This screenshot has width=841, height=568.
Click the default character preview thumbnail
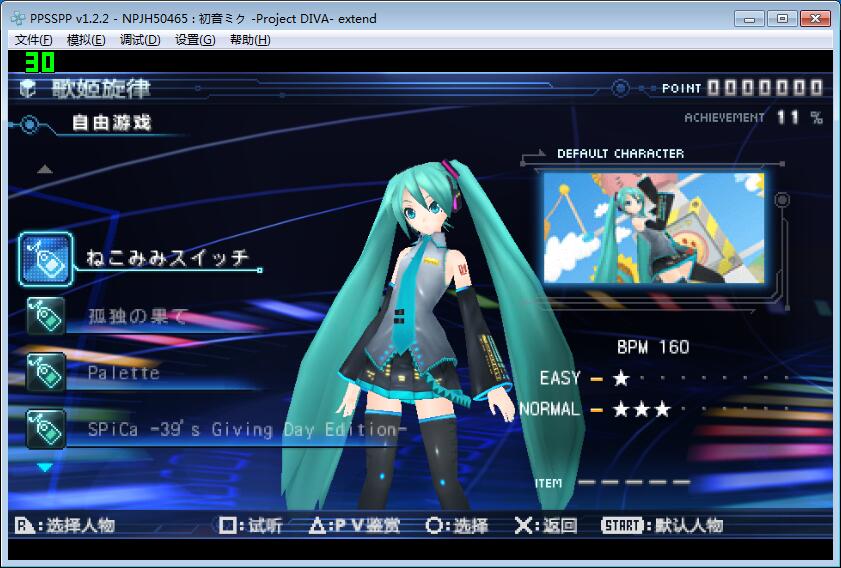pos(653,228)
